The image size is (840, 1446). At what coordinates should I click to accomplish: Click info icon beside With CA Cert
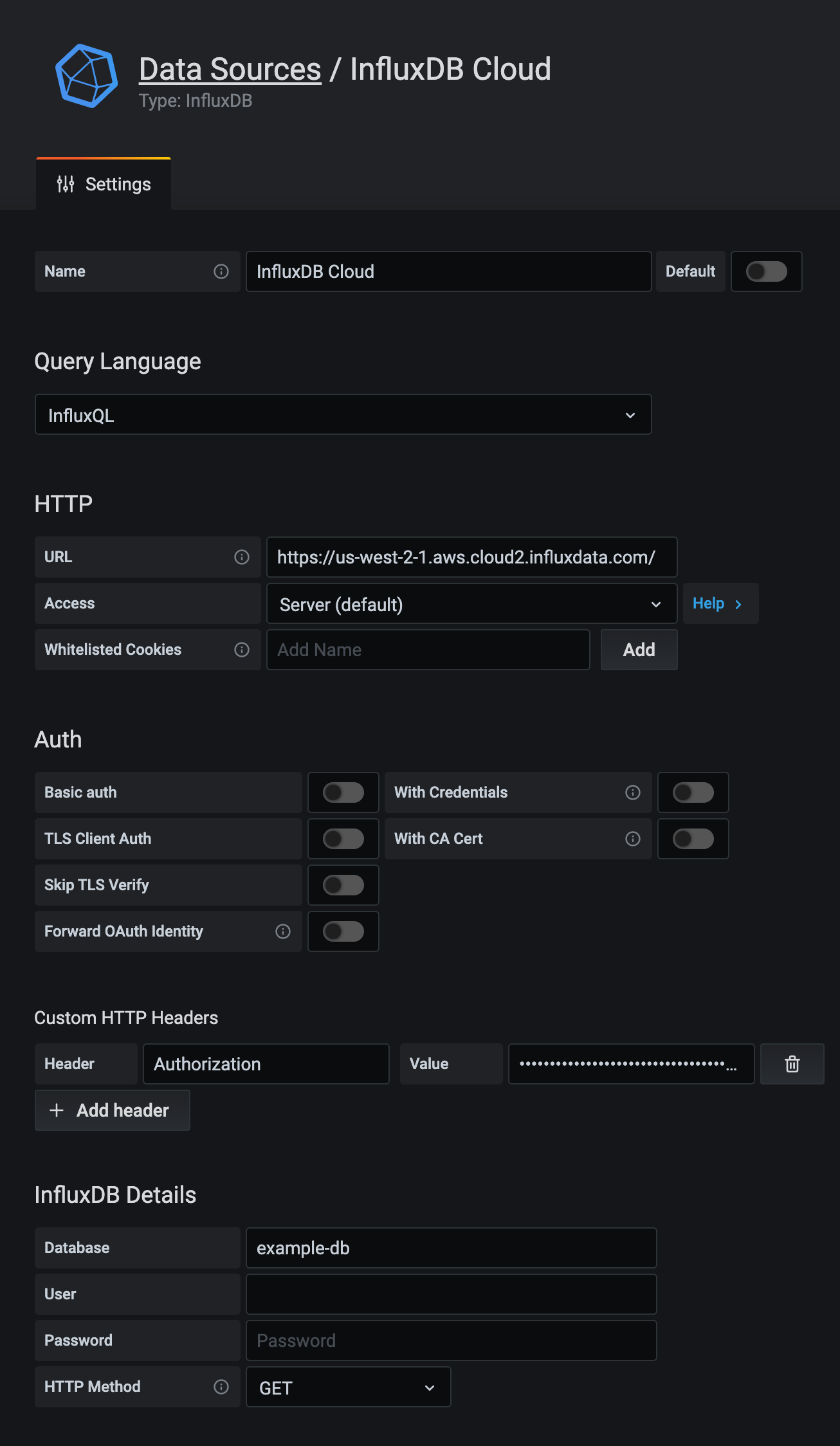(x=633, y=839)
